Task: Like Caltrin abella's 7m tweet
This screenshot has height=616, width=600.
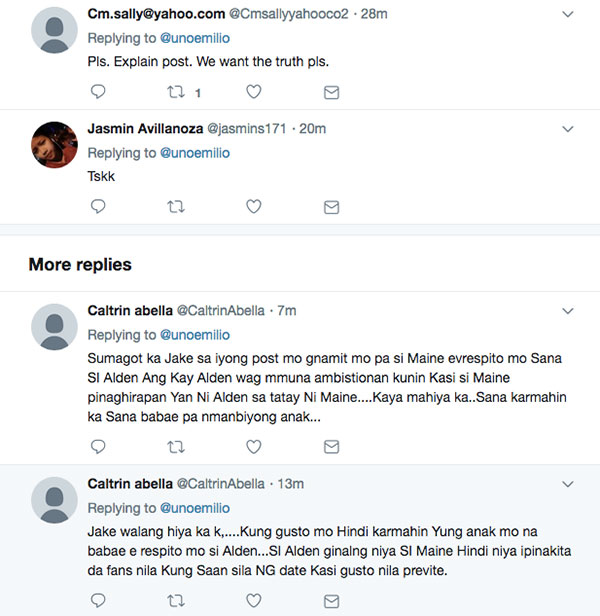Action: coord(254,446)
